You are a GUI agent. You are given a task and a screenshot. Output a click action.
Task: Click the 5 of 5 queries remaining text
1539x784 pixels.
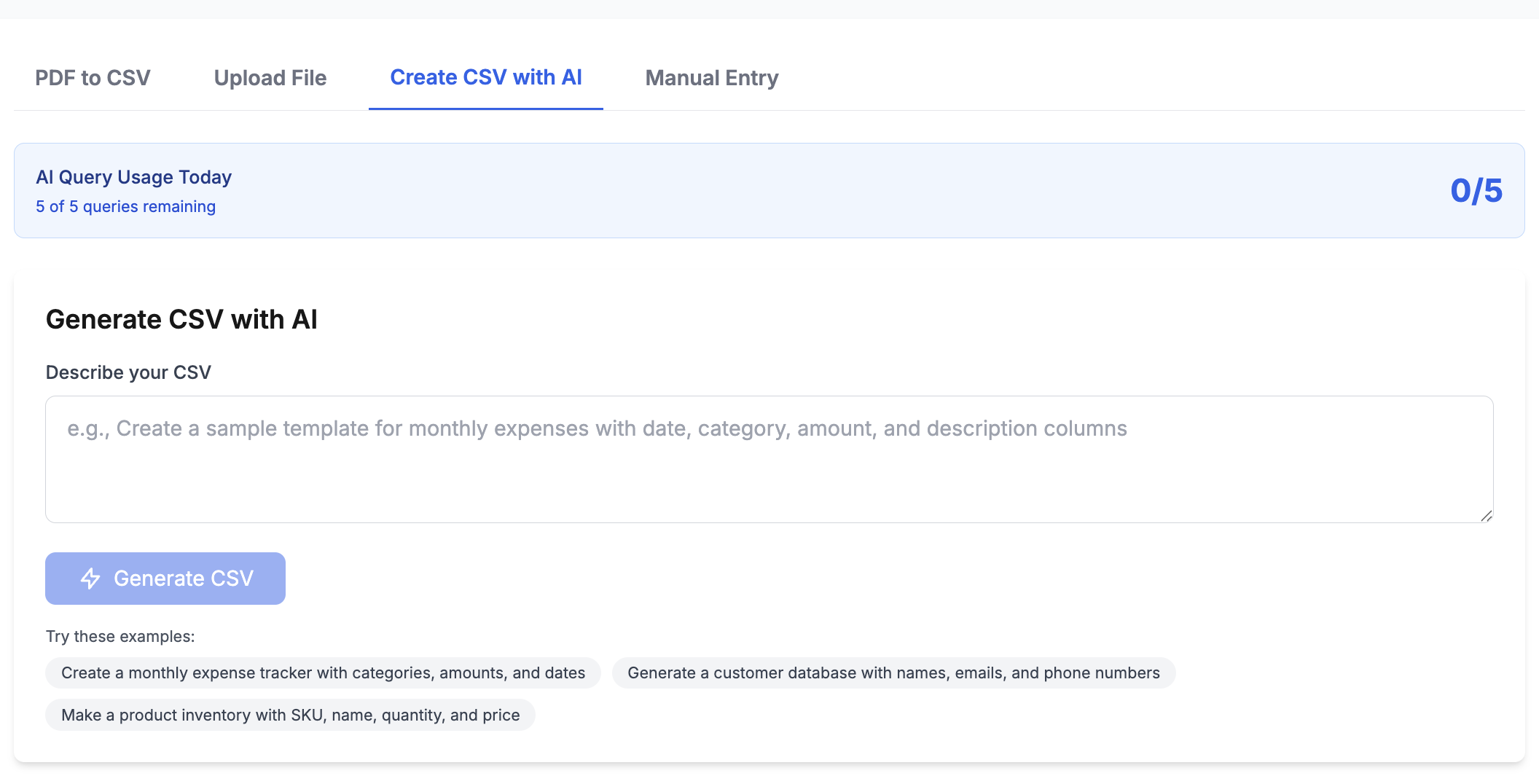pyautogui.click(x=125, y=207)
